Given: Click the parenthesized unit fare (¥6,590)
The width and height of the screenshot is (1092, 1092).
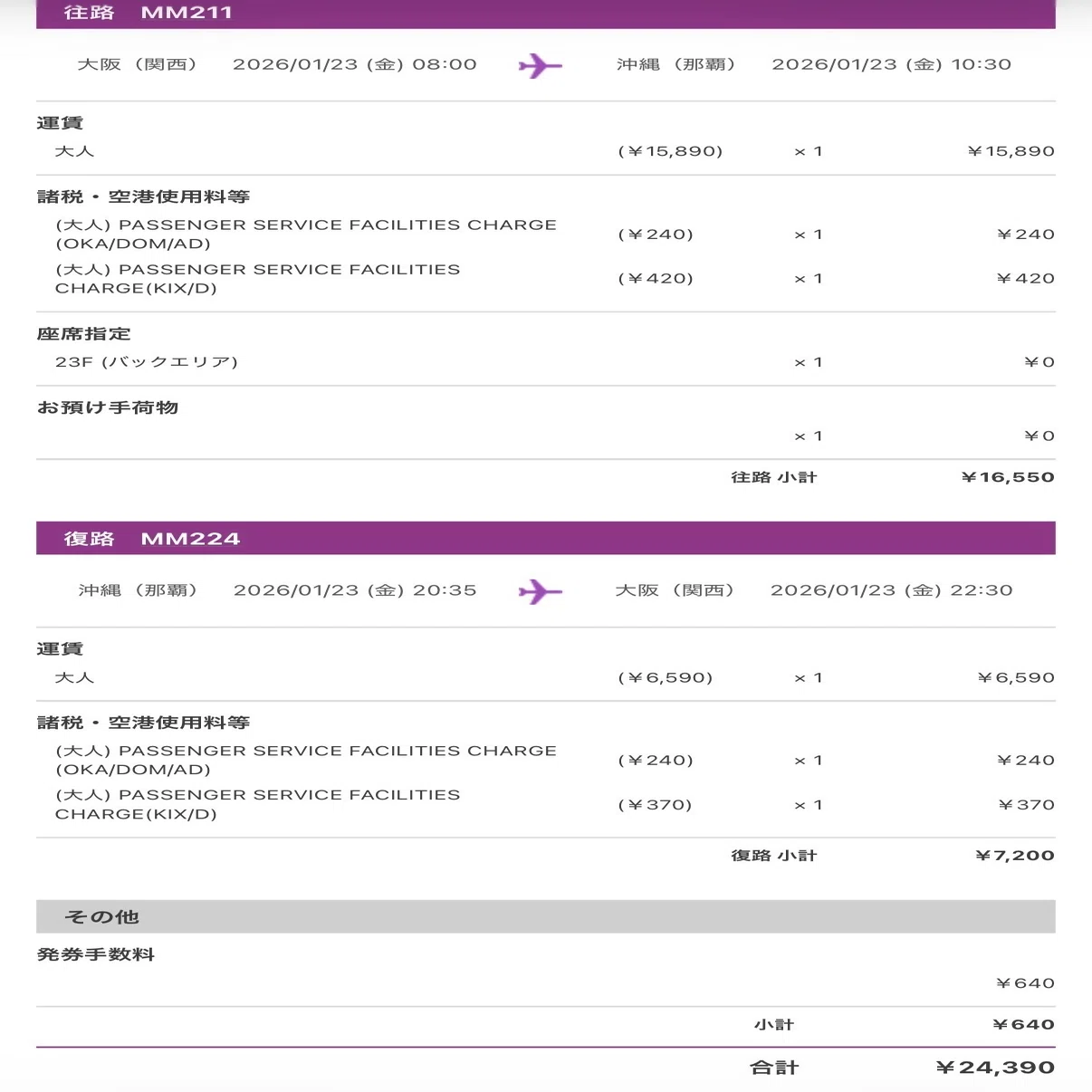Looking at the screenshot, I should 666,677.
